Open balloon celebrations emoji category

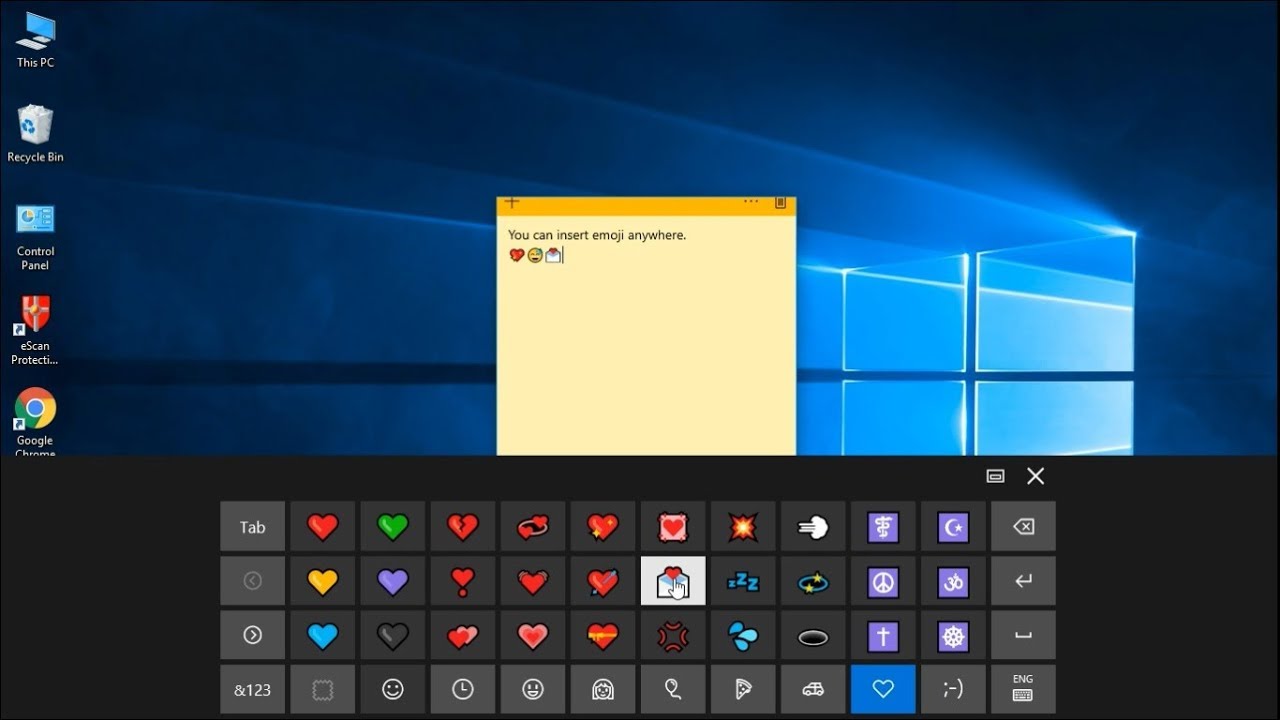[672, 689]
